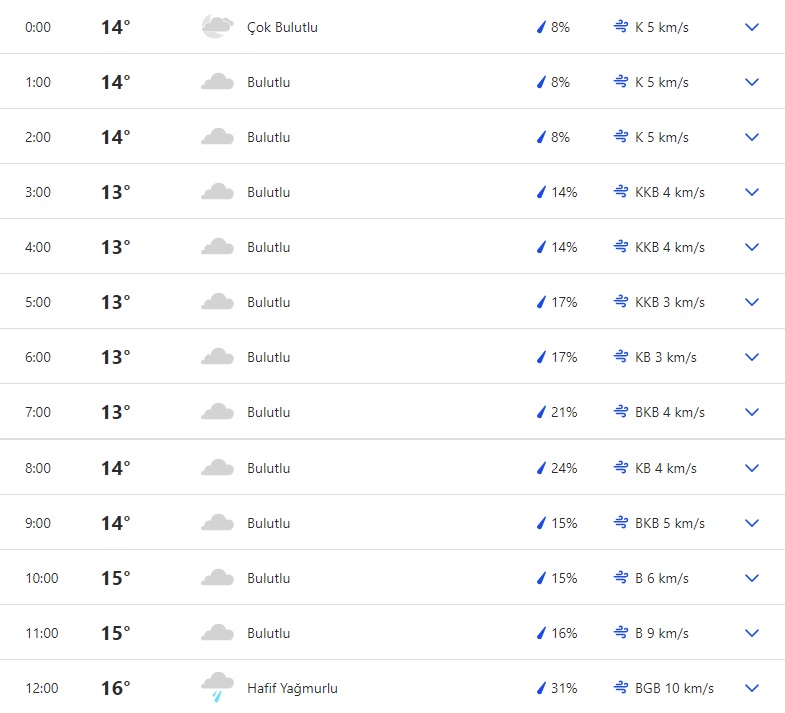785x713 pixels.
Task: Click the raindrop icon in the 7:00 row
Action: [x=541, y=412]
